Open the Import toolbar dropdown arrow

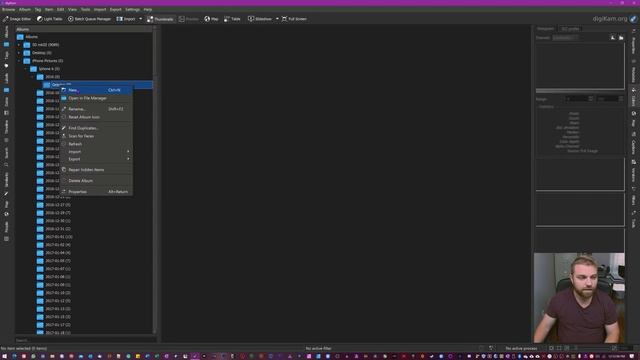tap(141, 19)
